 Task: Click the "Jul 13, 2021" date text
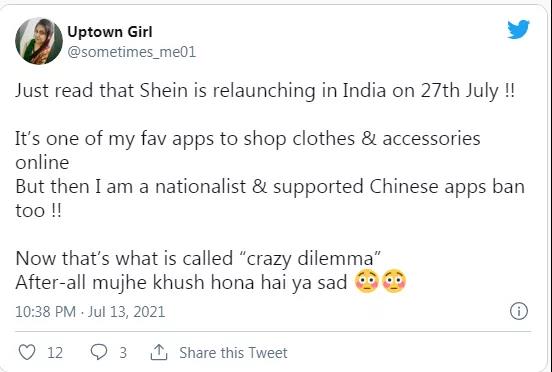coord(126,312)
